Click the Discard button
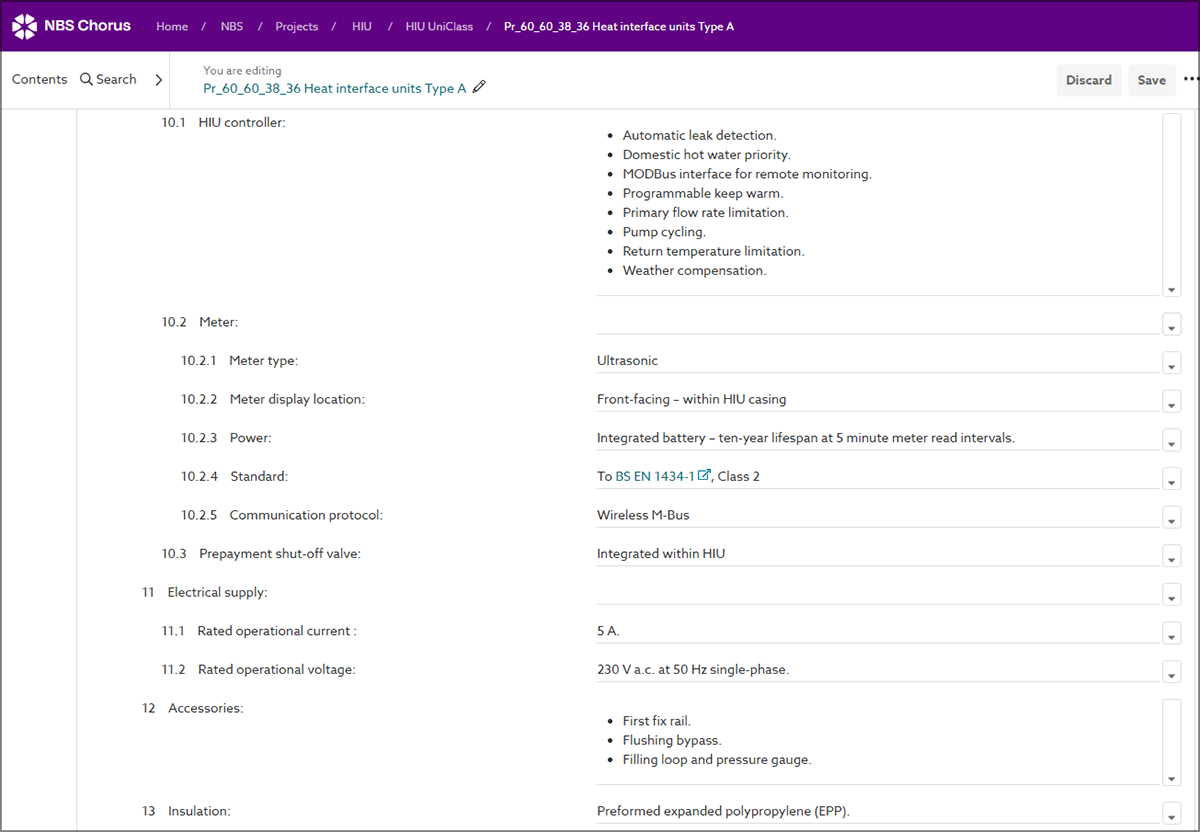 (x=1088, y=80)
